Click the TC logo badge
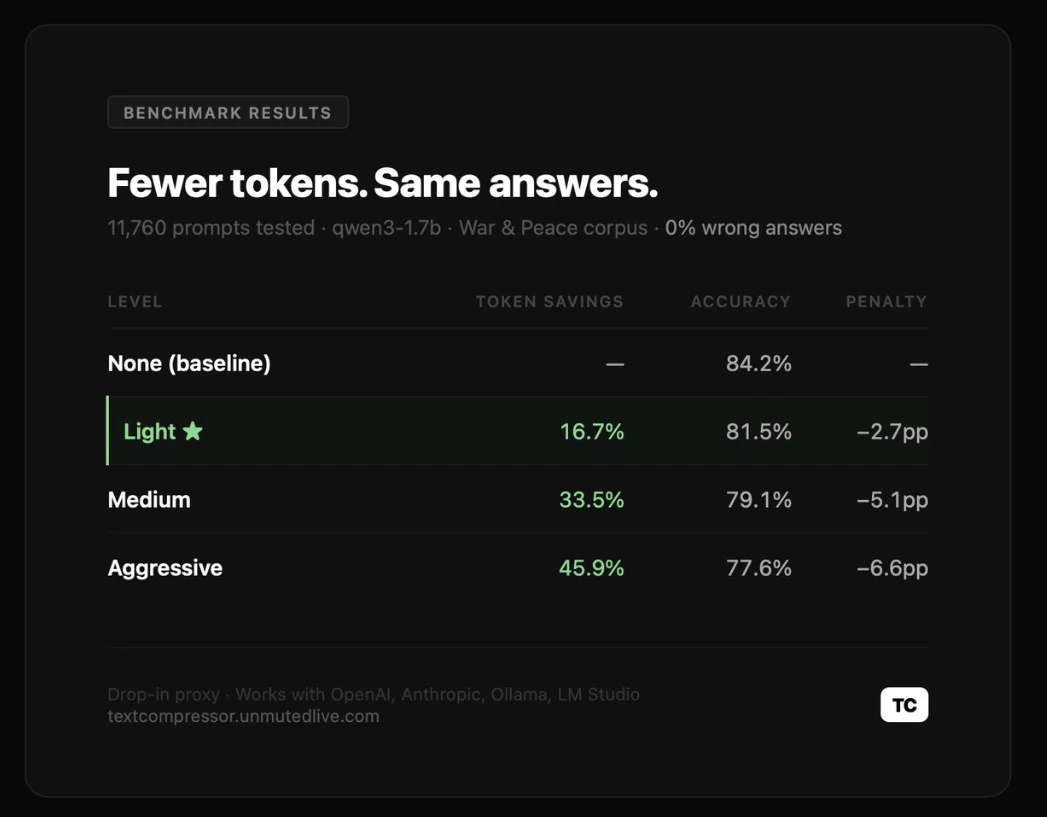1047x817 pixels. [904, 705]
